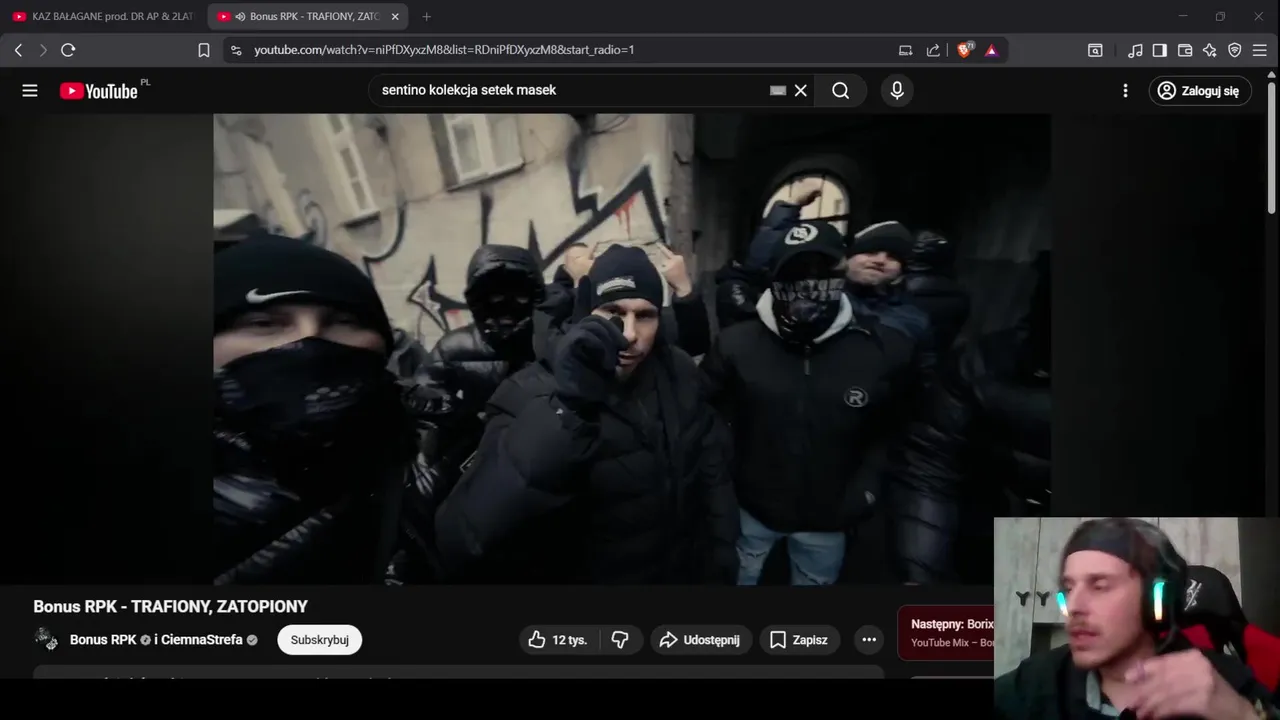
Task: Click the video player to pause
Action: point(632,349)
